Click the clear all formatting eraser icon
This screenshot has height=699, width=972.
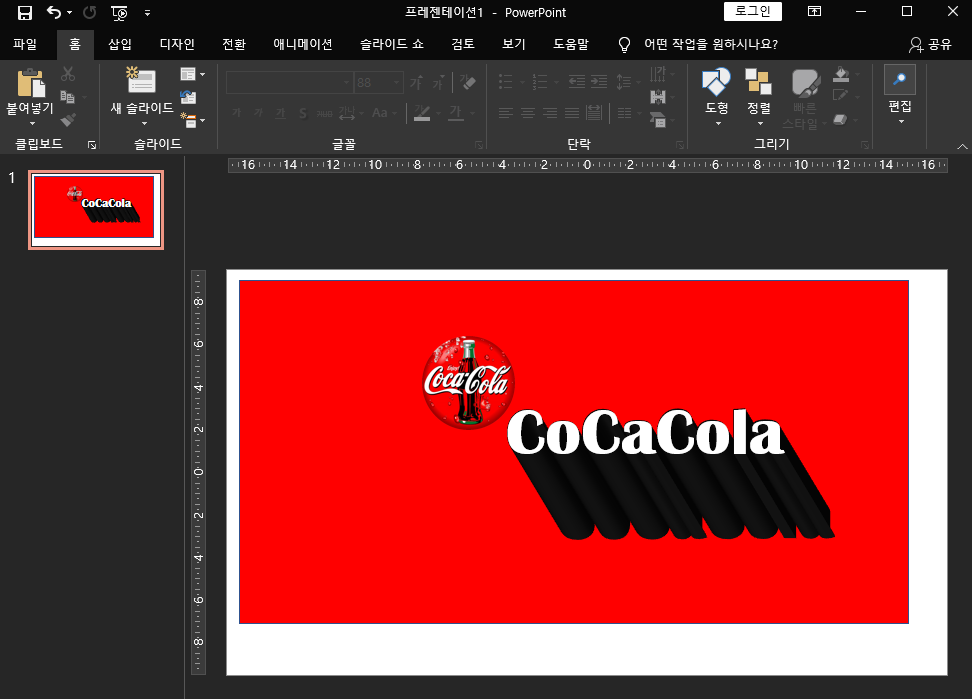pos(469,82)
